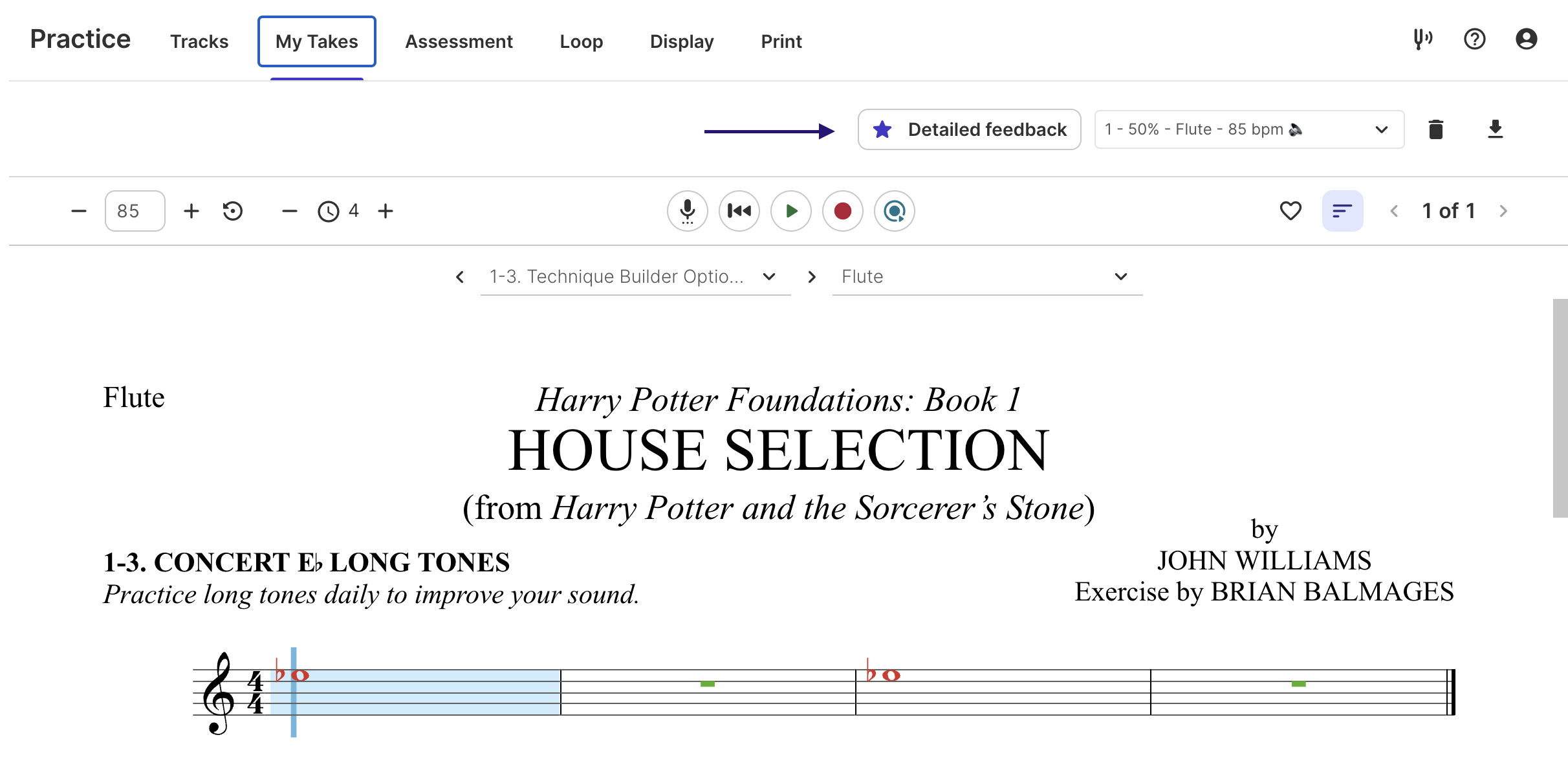Toggle the highlighted score layout view button
1568x783 pixels.
(x=1342, y=211)
